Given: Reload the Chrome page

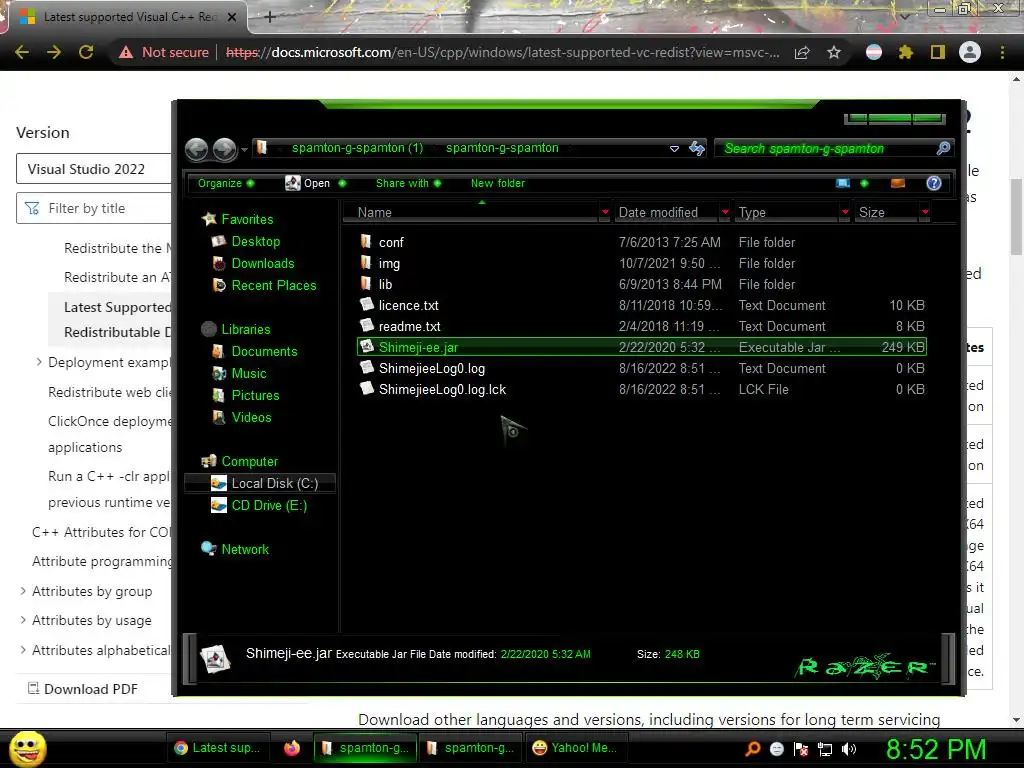Looking at the screenshot, I should pyautogui.click(x=86, y=52).
